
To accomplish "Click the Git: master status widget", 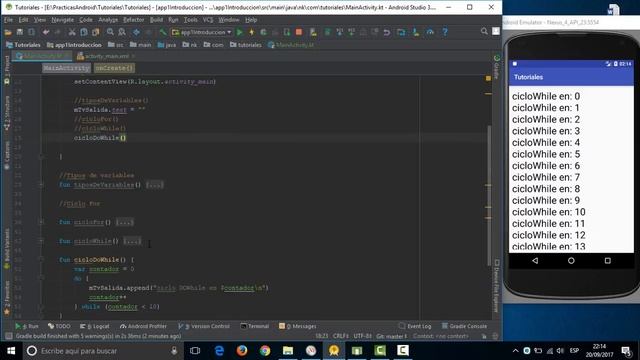I will pyautogui.click(x=392, y=336).
